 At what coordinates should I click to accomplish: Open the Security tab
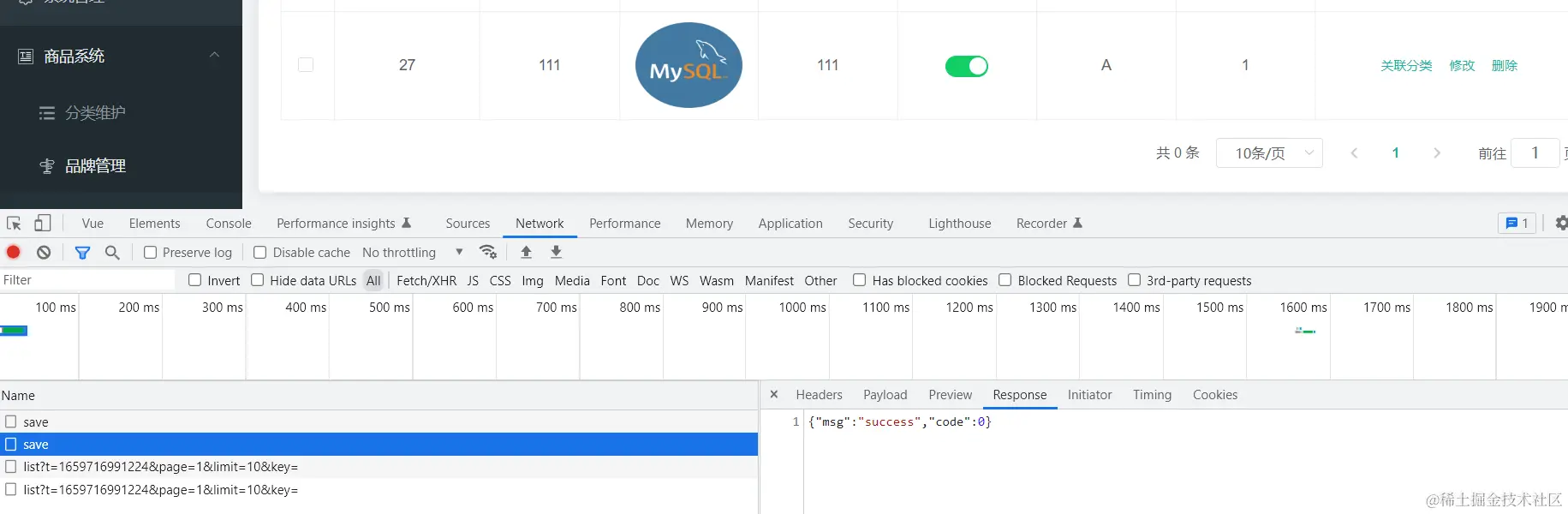tap(871, 224)
